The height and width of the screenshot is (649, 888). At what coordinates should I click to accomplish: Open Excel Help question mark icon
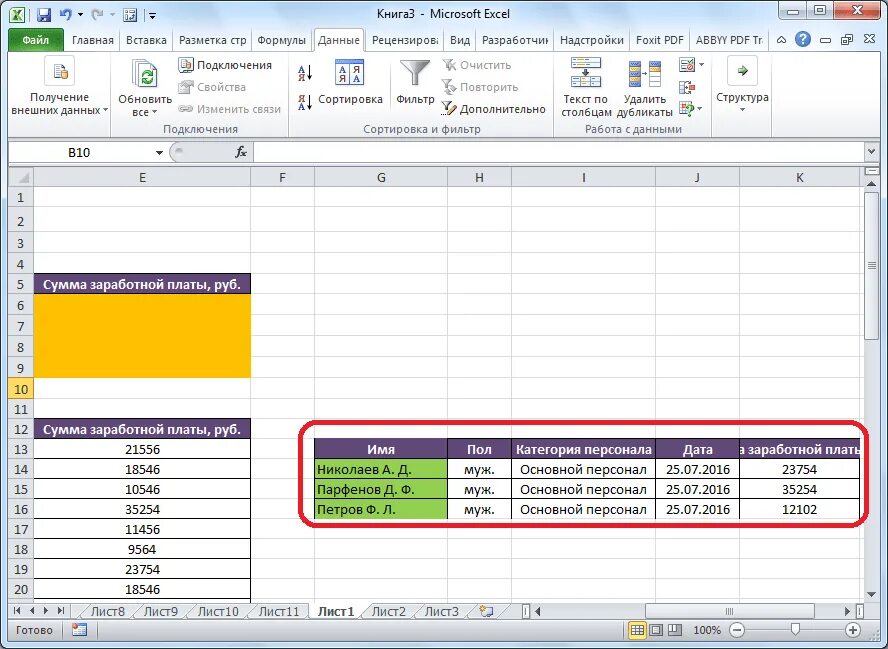[802, 40]
